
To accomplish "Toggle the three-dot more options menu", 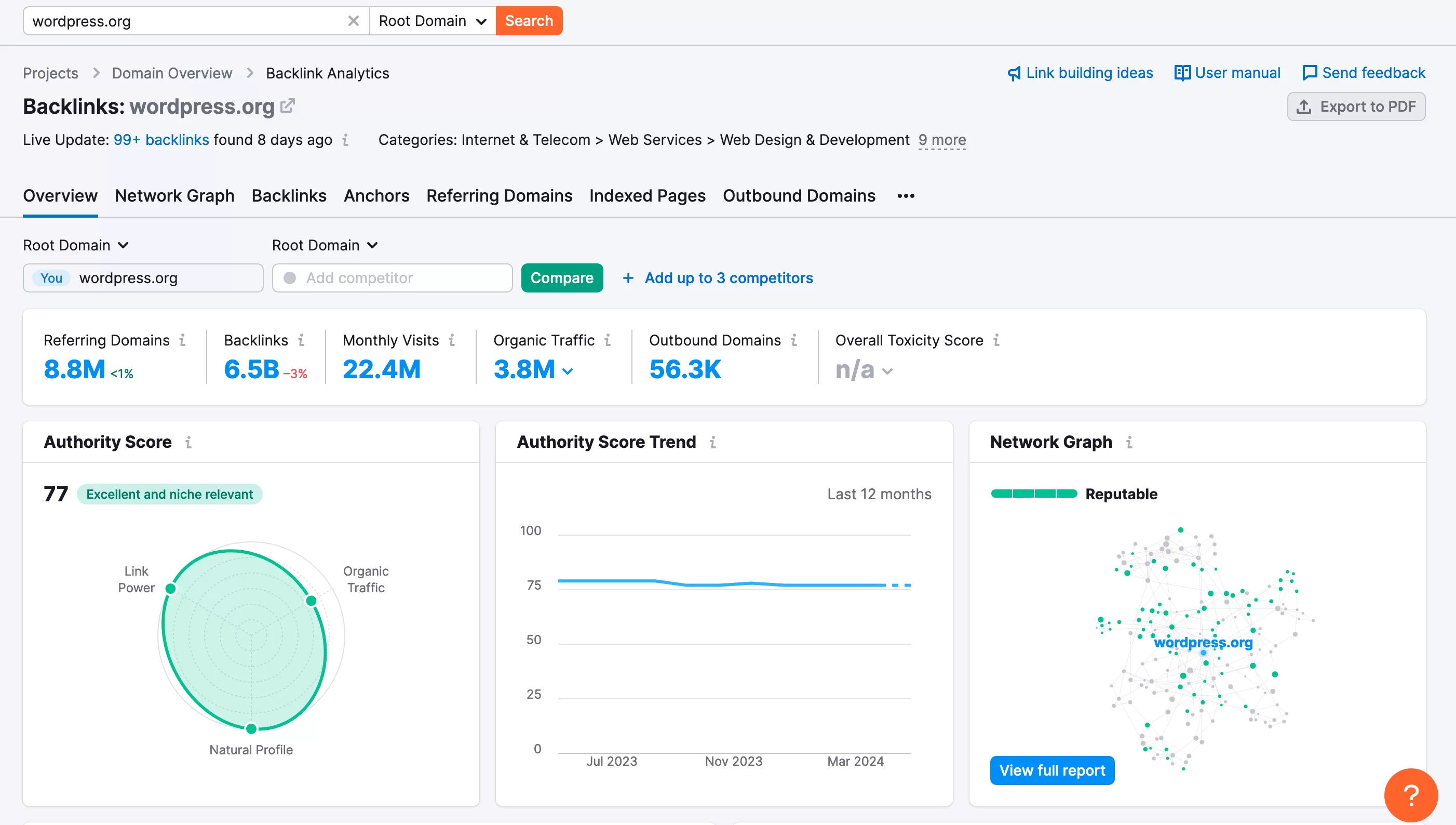I will tap(904, 196).
